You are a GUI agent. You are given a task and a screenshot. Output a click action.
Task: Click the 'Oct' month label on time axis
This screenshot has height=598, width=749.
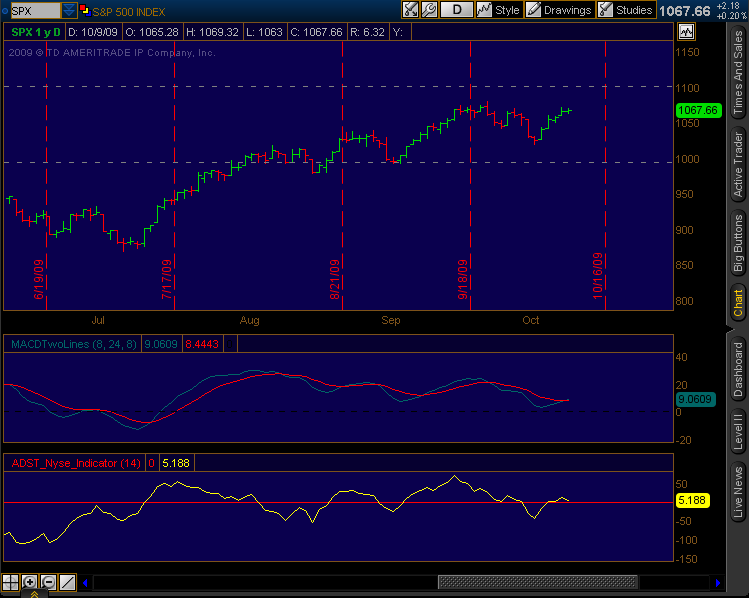(530, 320)
